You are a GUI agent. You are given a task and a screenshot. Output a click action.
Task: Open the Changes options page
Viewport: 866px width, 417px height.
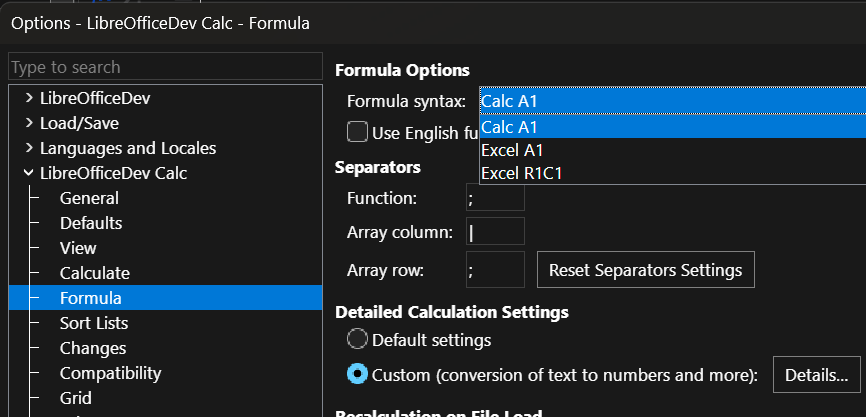tap(93, 348)
